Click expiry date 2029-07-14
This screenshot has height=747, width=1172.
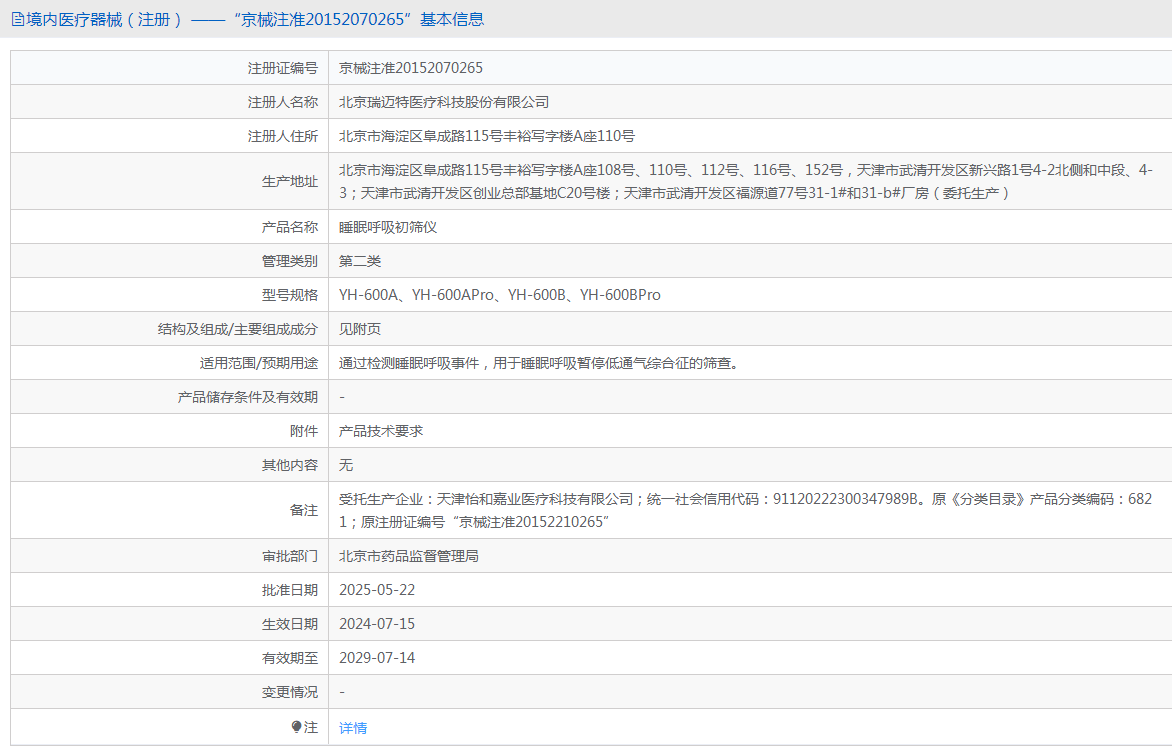(377, 658)
